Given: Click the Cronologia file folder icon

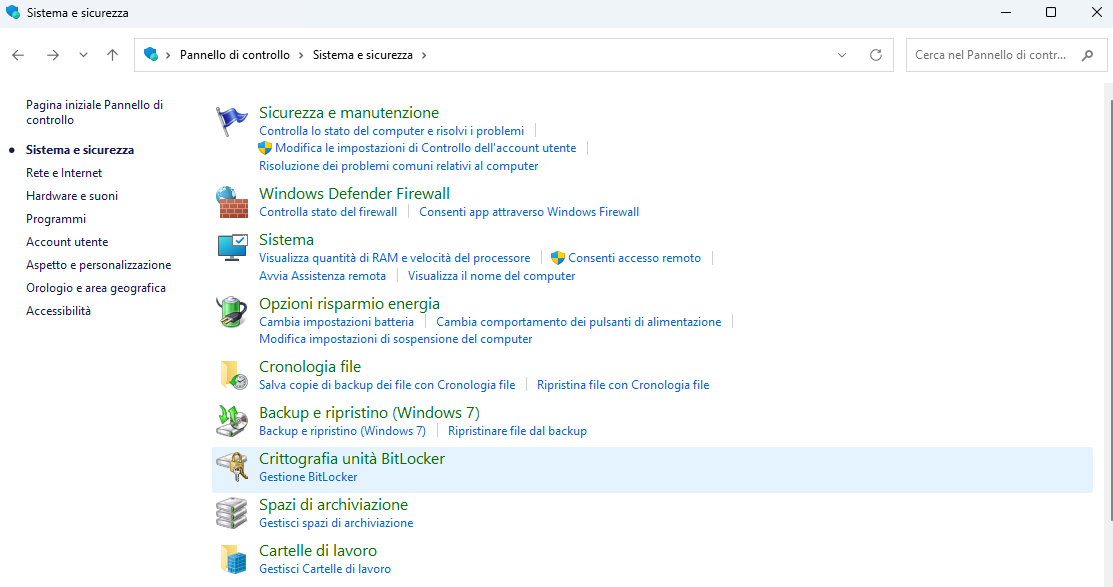Looking at the screenshot, I should point(233,375).
